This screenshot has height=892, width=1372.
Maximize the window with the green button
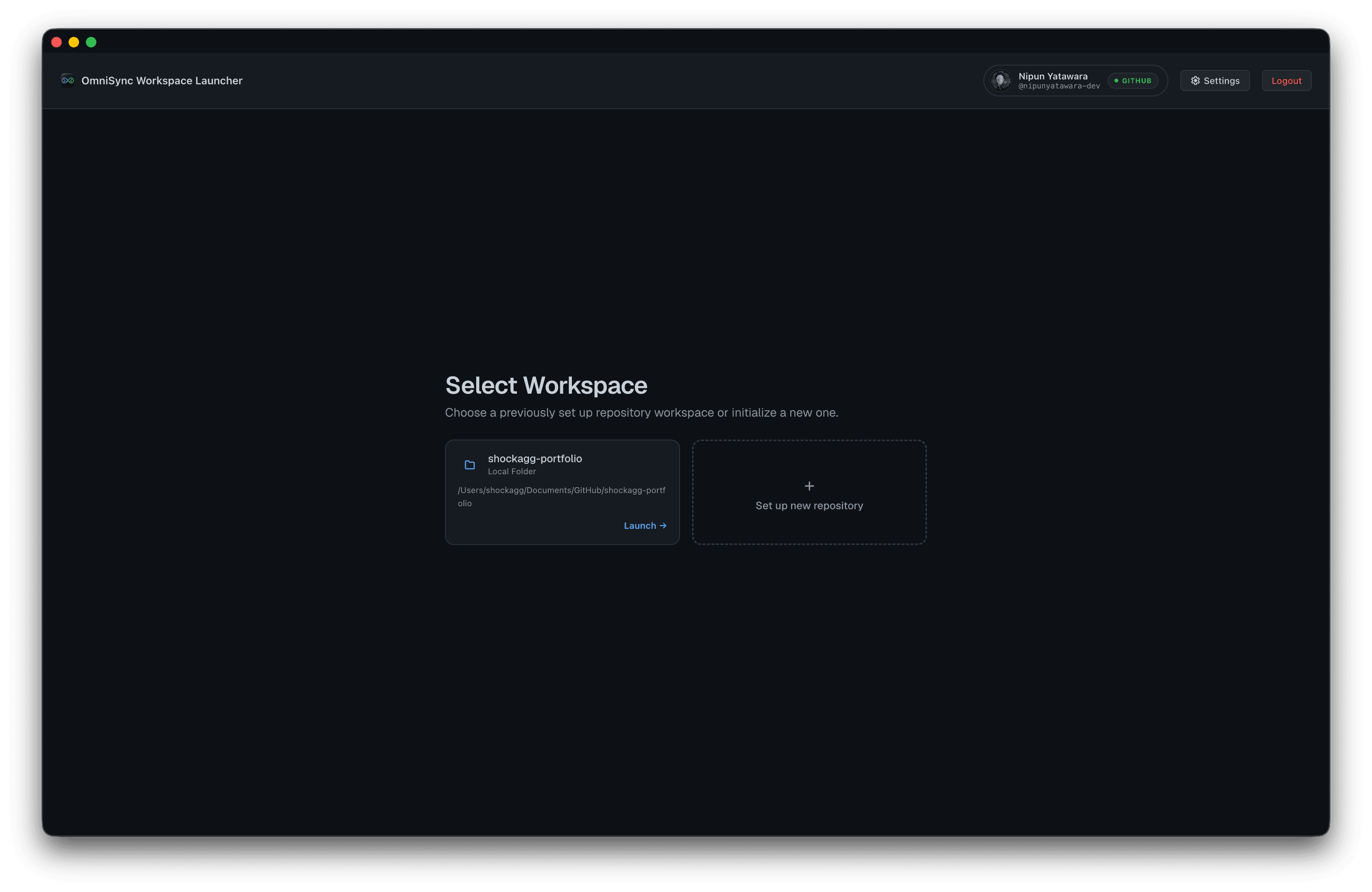pos(91,42)
